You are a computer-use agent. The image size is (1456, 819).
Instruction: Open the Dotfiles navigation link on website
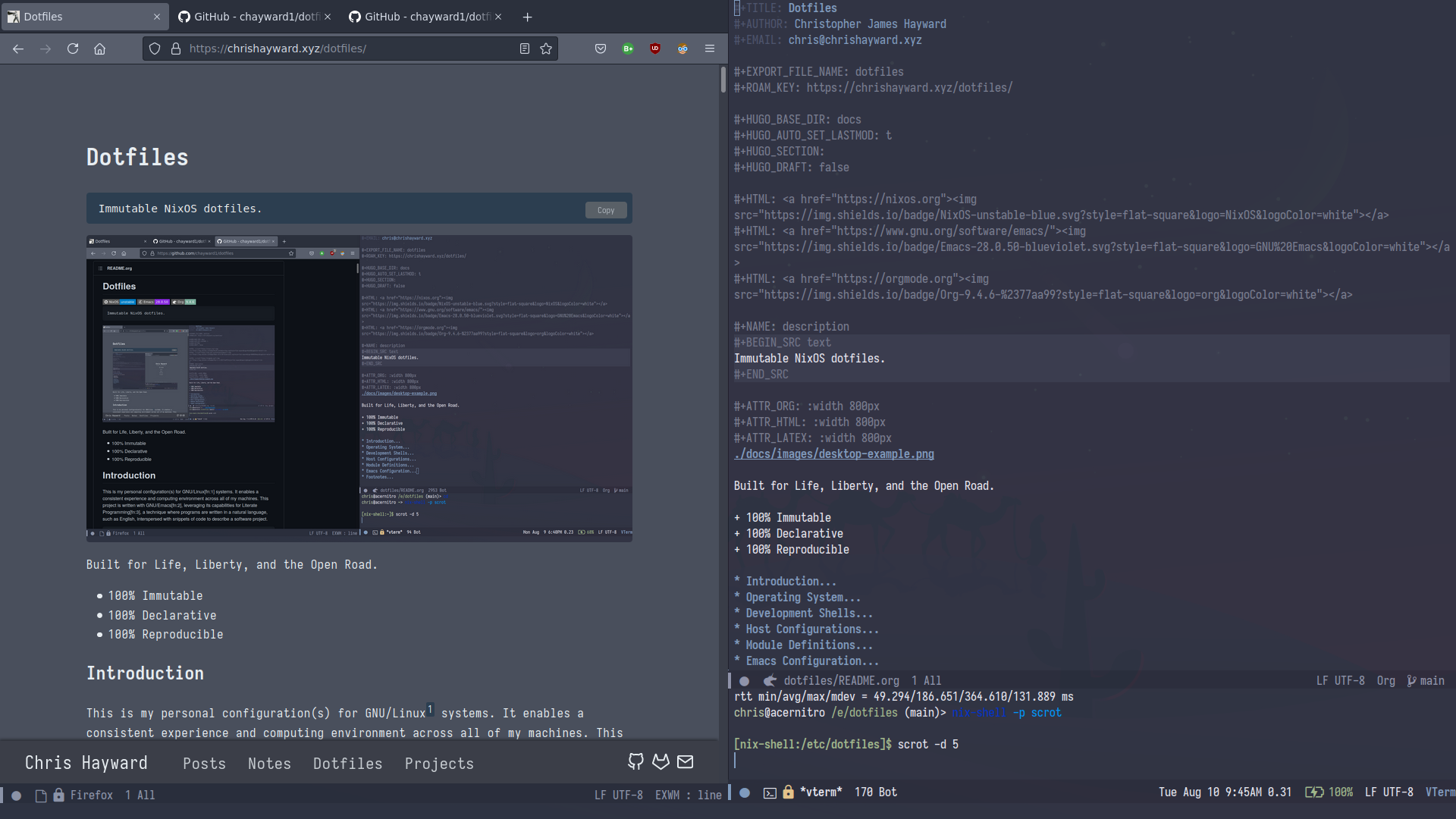click(x=347, y=763)
